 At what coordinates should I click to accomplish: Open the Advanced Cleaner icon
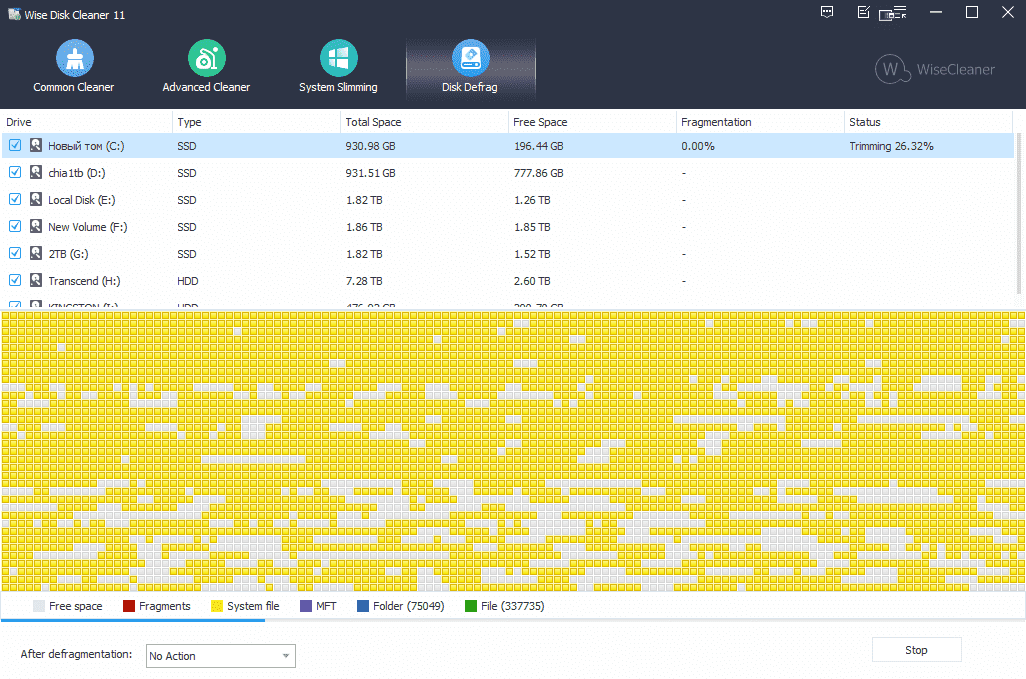pos(207,58)
